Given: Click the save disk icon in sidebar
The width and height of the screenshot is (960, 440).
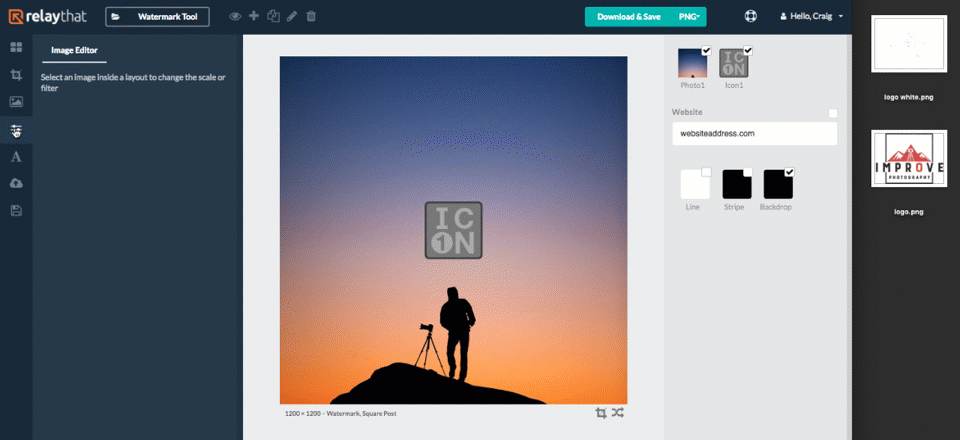Looking at the screenshot, I should tap(17, 211).
